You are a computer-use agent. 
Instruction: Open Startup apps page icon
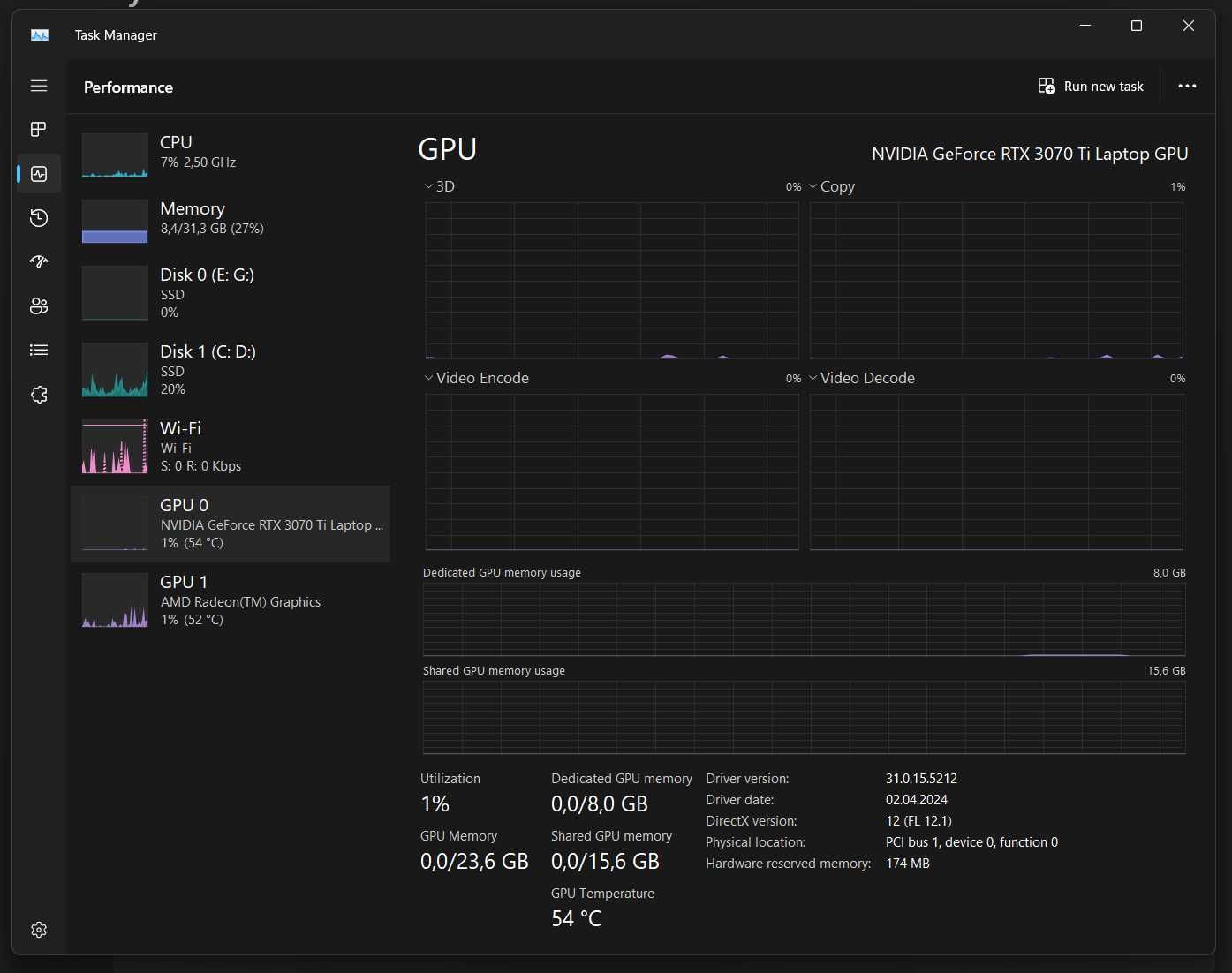click(39, 262)
